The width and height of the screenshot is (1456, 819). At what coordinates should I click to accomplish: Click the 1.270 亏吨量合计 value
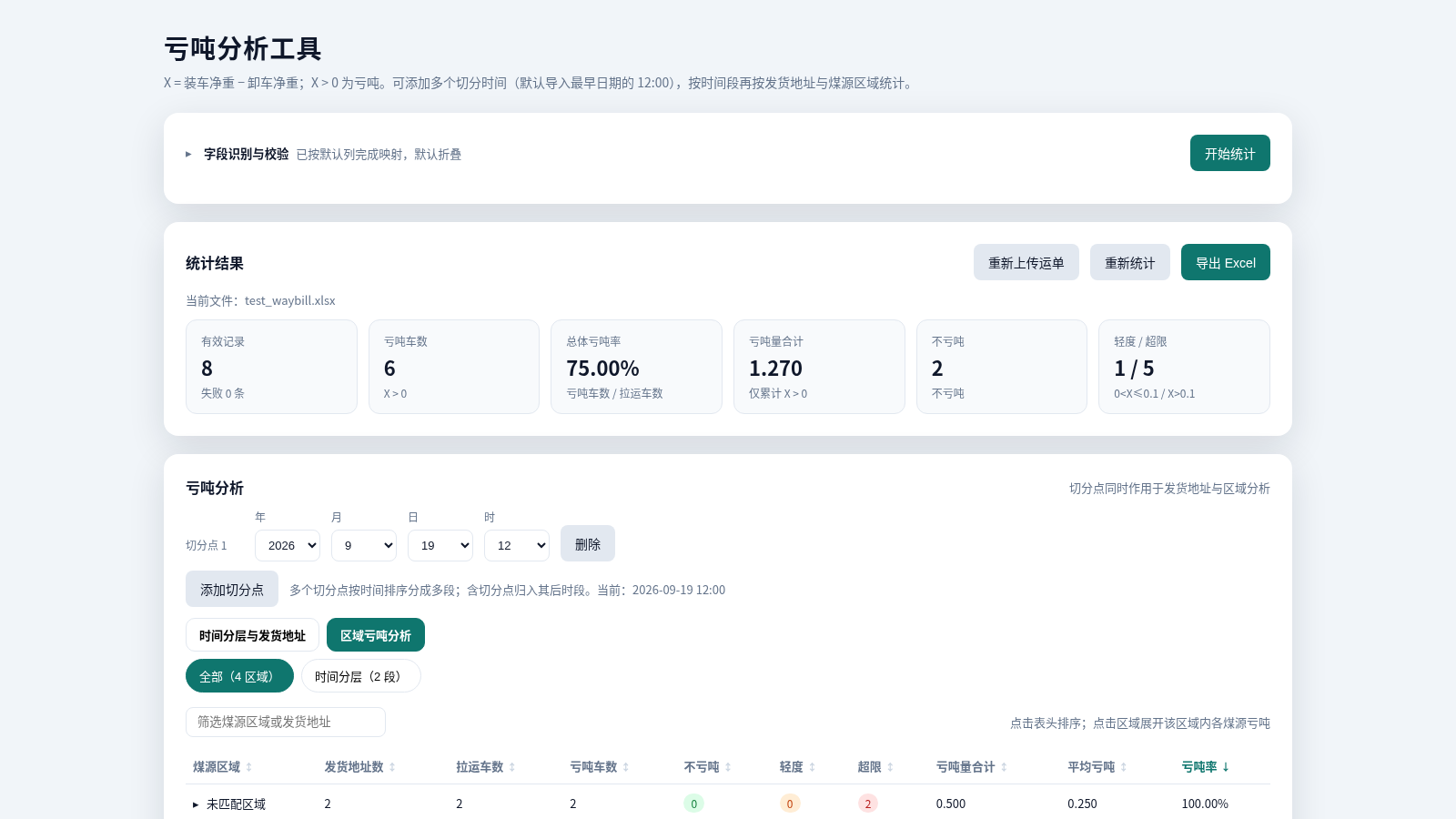click(775, 369)
